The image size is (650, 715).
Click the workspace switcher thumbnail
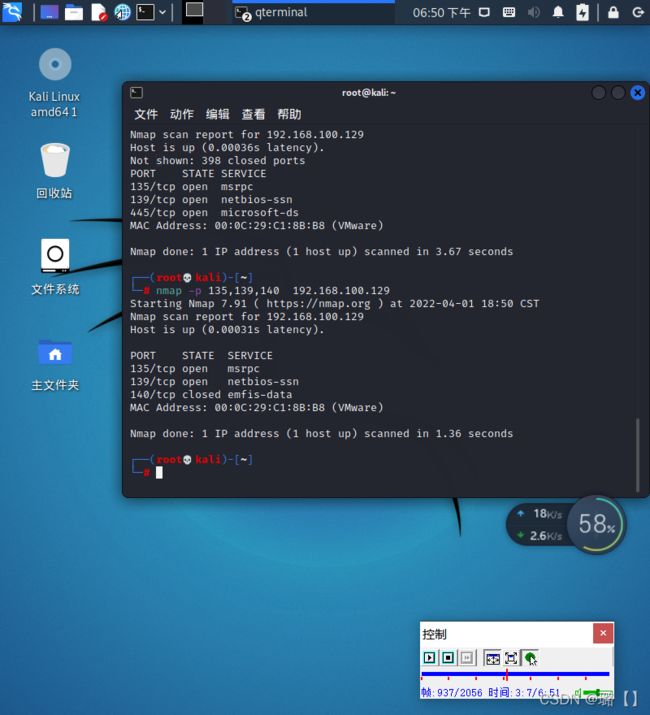click(x=194, y=10)
